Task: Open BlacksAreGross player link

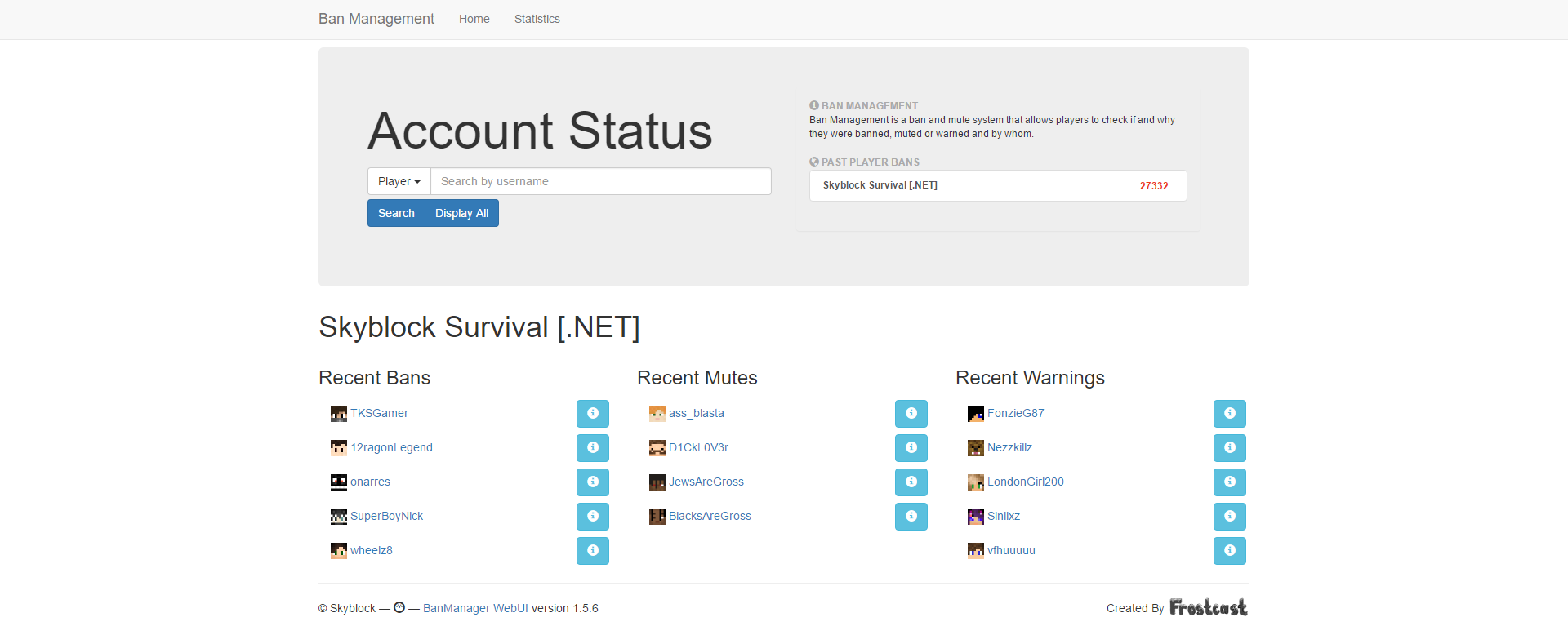Action: (x=710, y=516)
